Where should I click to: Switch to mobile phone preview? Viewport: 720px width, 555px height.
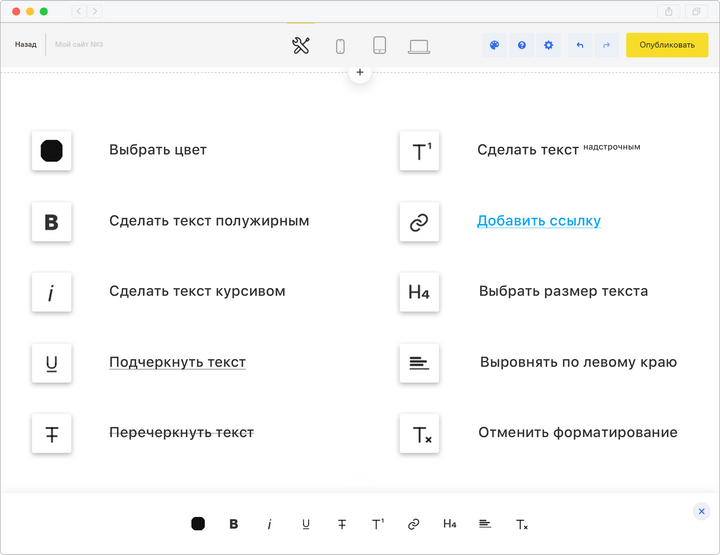(340, 45)
